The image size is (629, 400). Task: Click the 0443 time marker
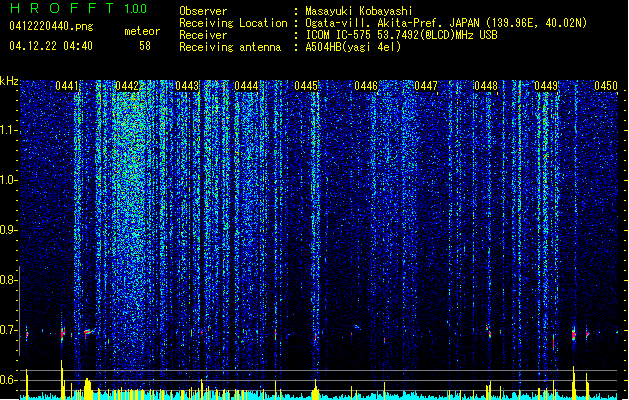pyautogui.click(x=187, y=86)
